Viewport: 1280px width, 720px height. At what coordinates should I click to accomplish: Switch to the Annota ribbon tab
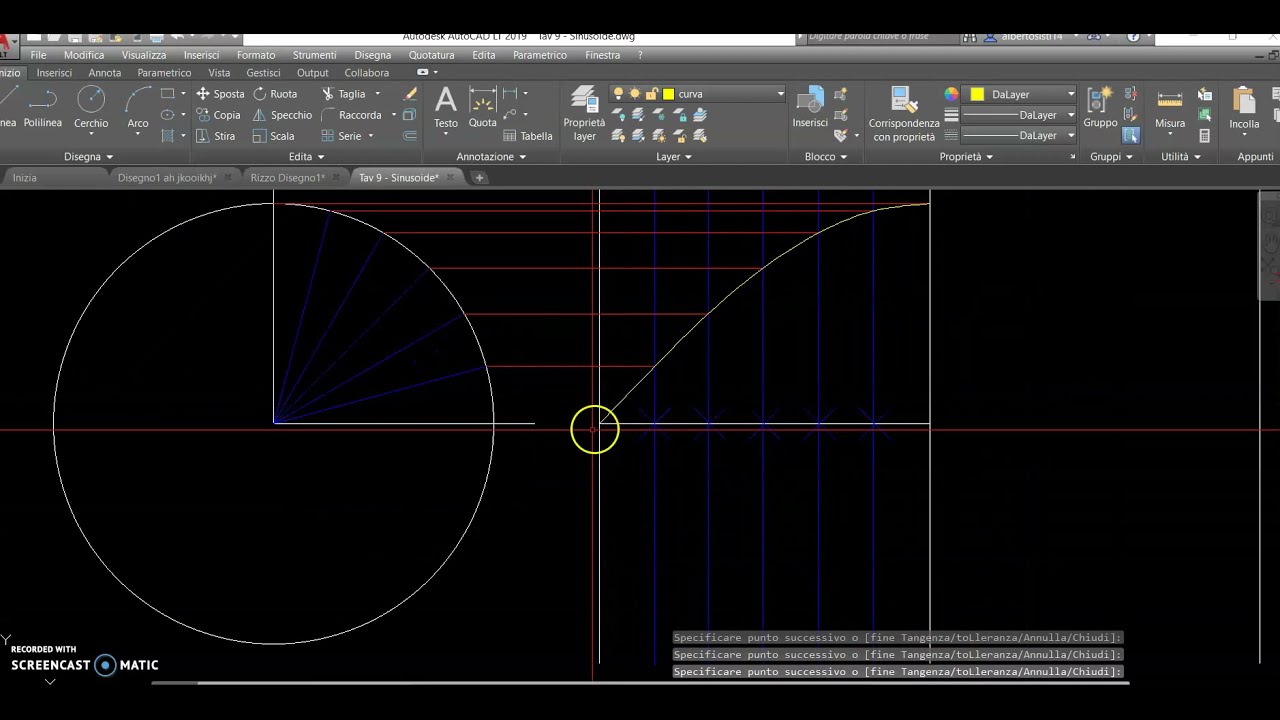[105, 73]
